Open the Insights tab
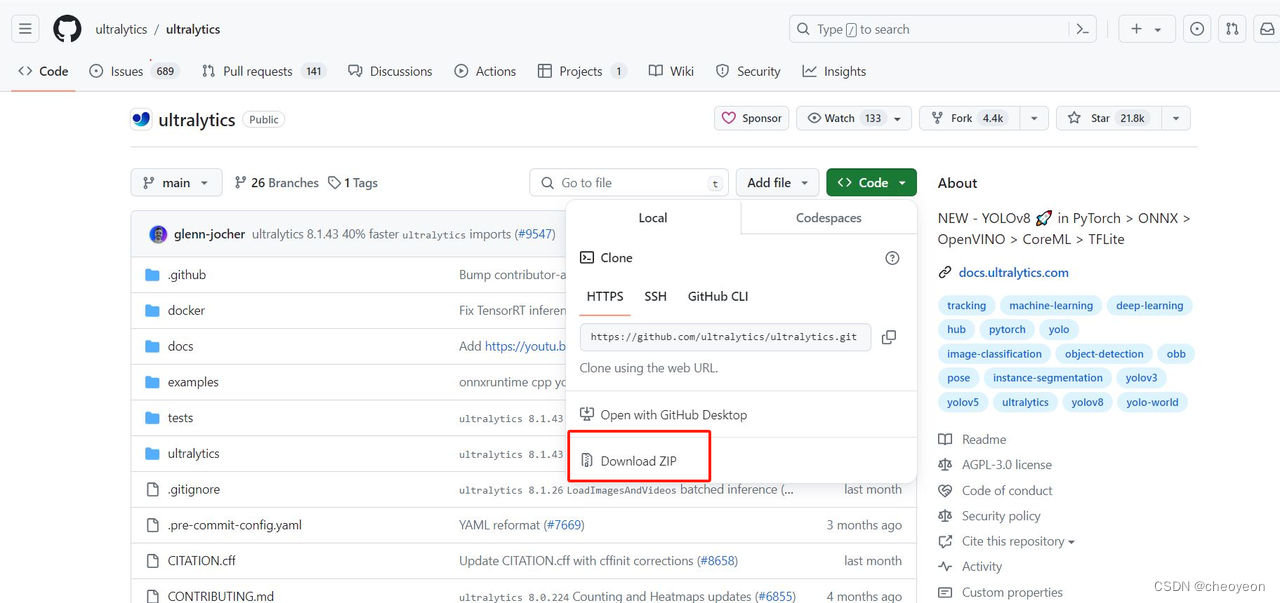The image size is (1280, 603). [x=834, y=71]
